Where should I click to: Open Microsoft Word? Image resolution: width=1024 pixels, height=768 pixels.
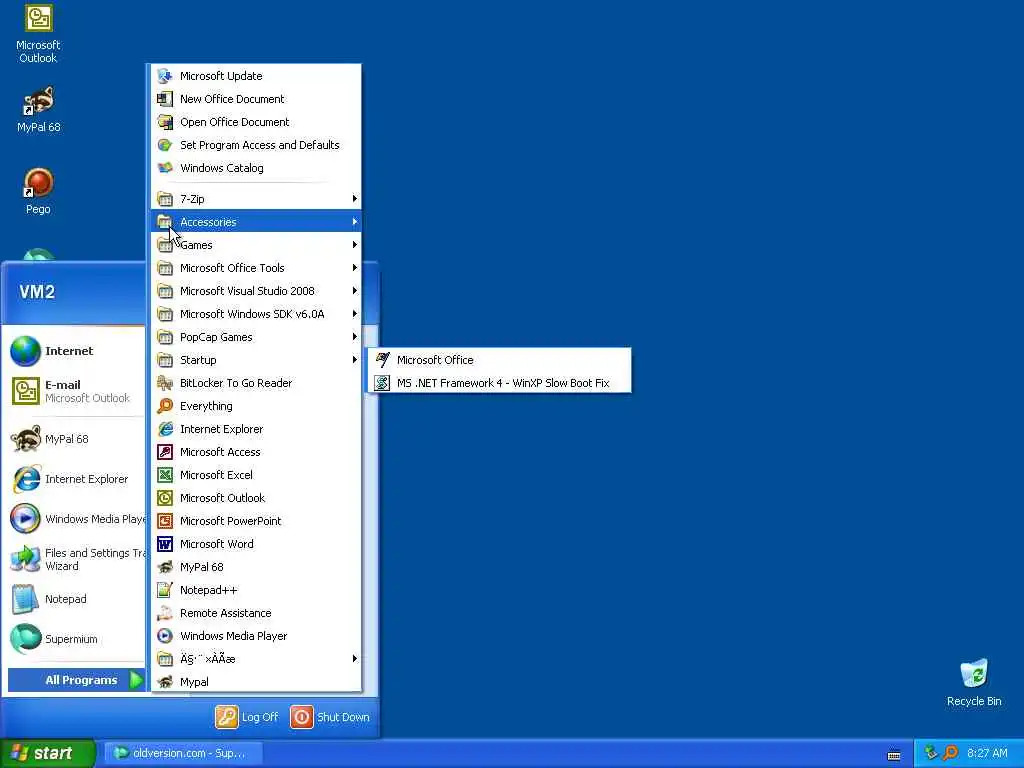256,544
